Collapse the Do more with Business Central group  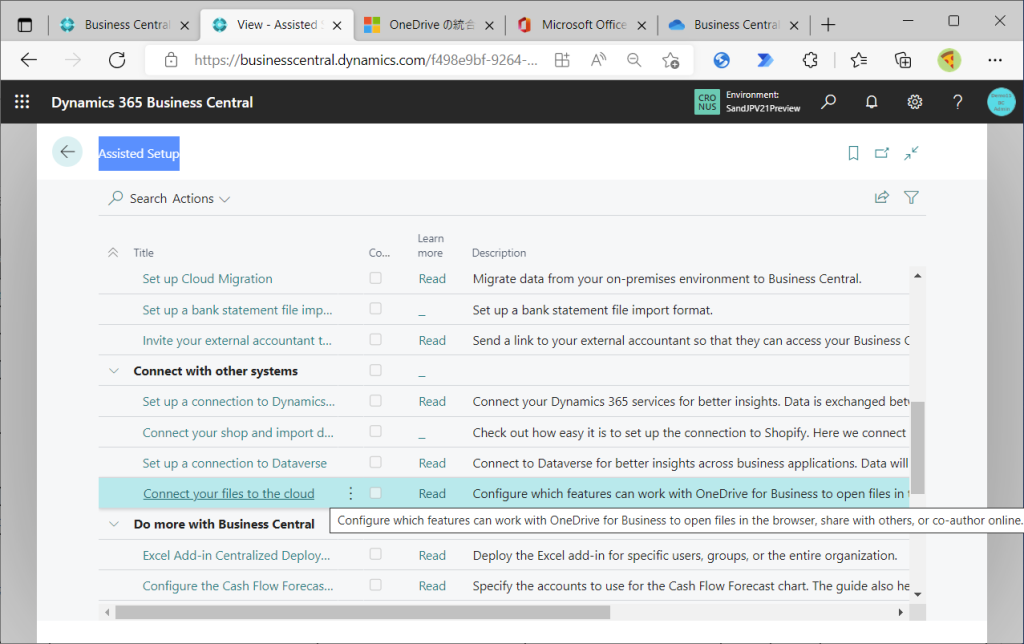(x=114, y=524)
